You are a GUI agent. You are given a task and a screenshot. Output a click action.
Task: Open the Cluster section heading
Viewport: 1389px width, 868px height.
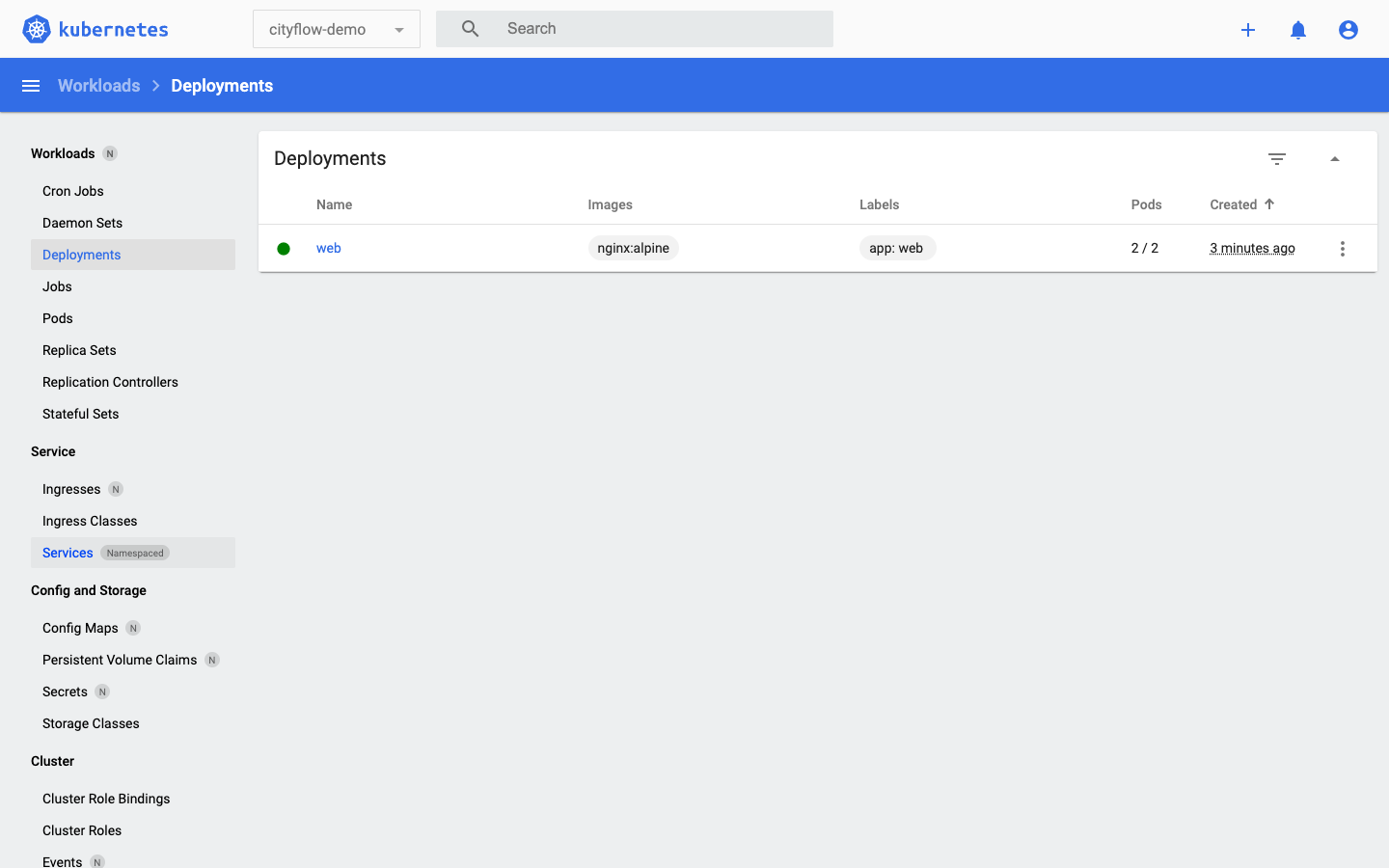coord(52,761)
